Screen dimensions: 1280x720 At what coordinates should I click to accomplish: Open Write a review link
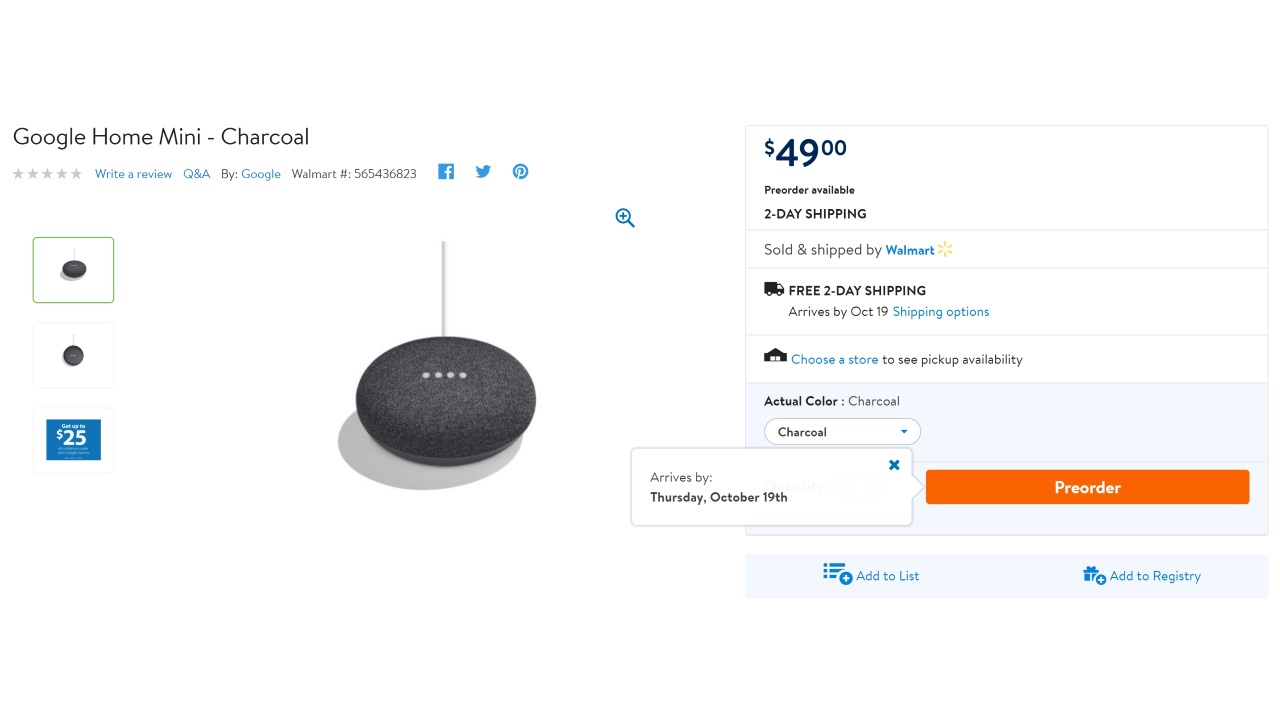133,174
